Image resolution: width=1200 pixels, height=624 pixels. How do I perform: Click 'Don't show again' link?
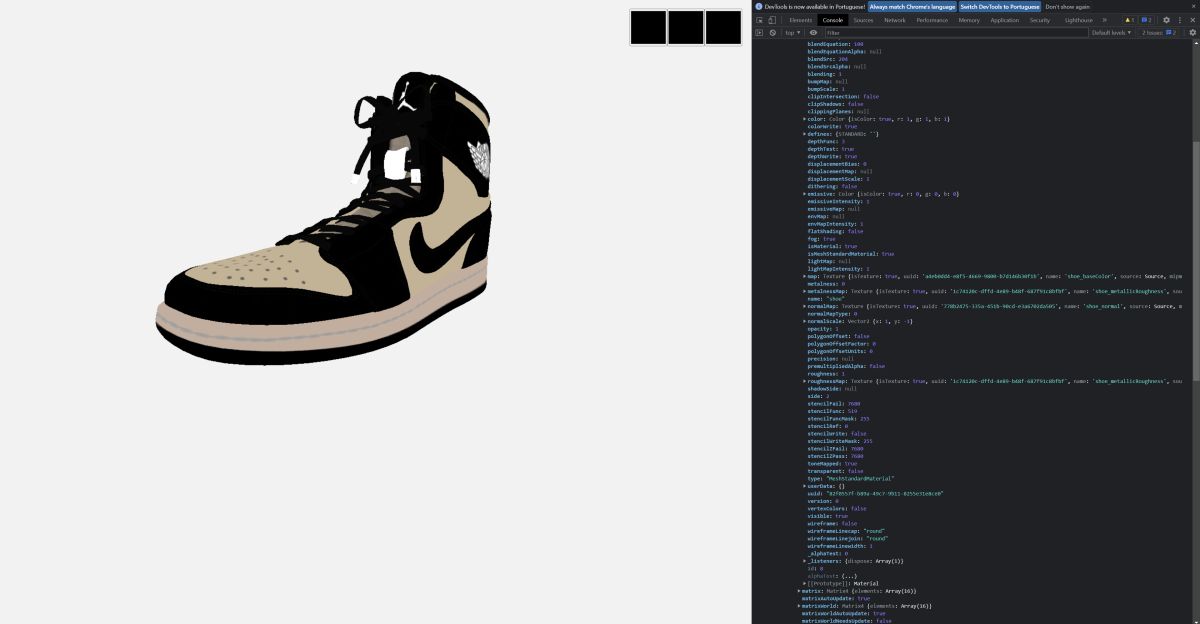pyautogui.click(x=1067, y=6)
